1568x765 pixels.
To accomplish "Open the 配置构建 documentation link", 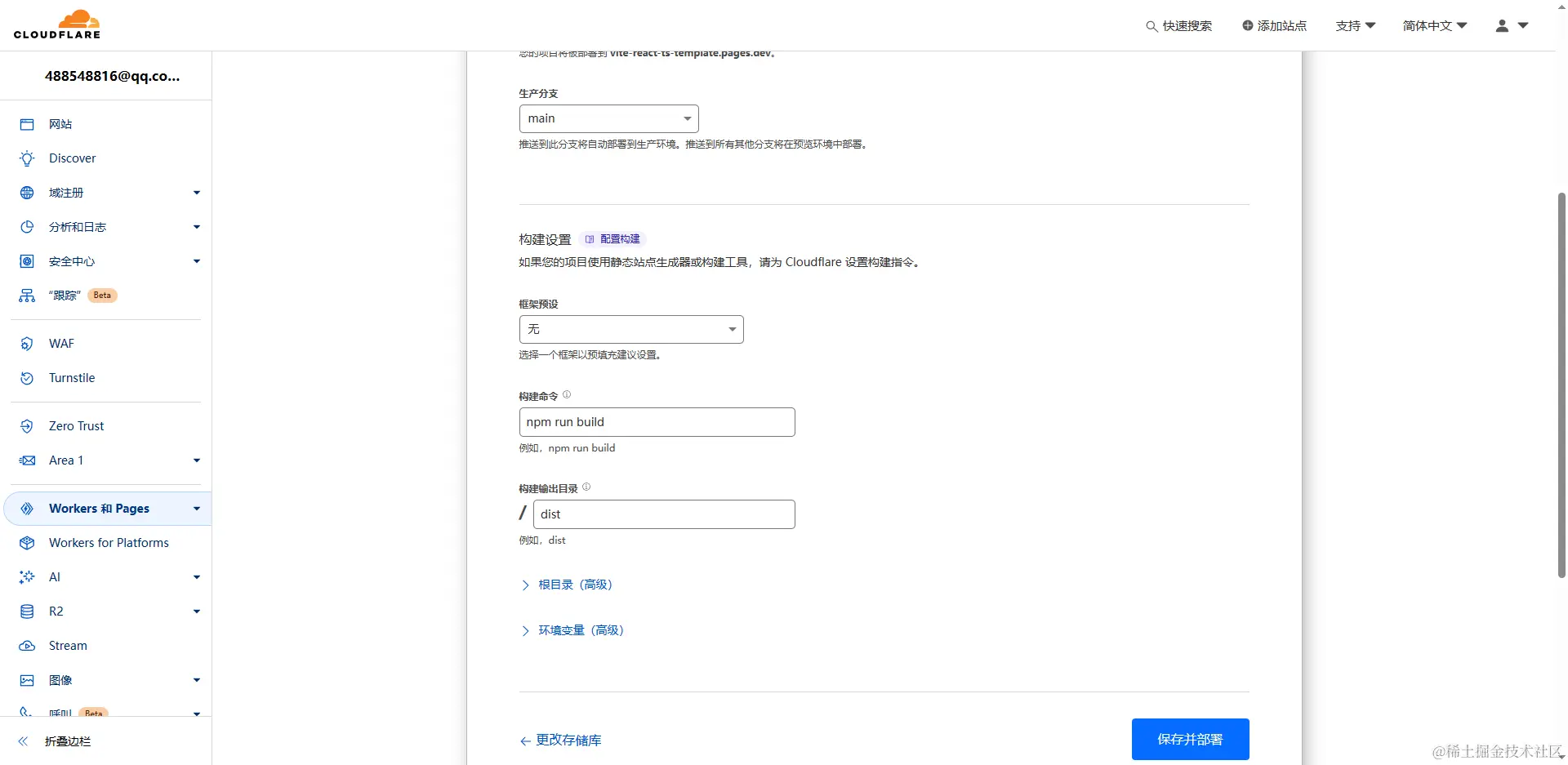I will [x=612, y=239].
